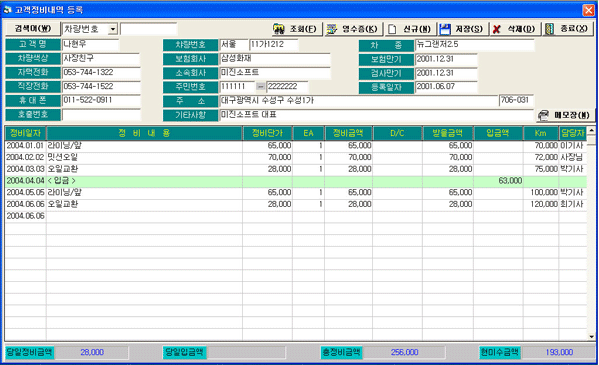Click the 기타사항 field 미진소프트 대표
This screenshot has width=599, height=365.
coord(376,115)
